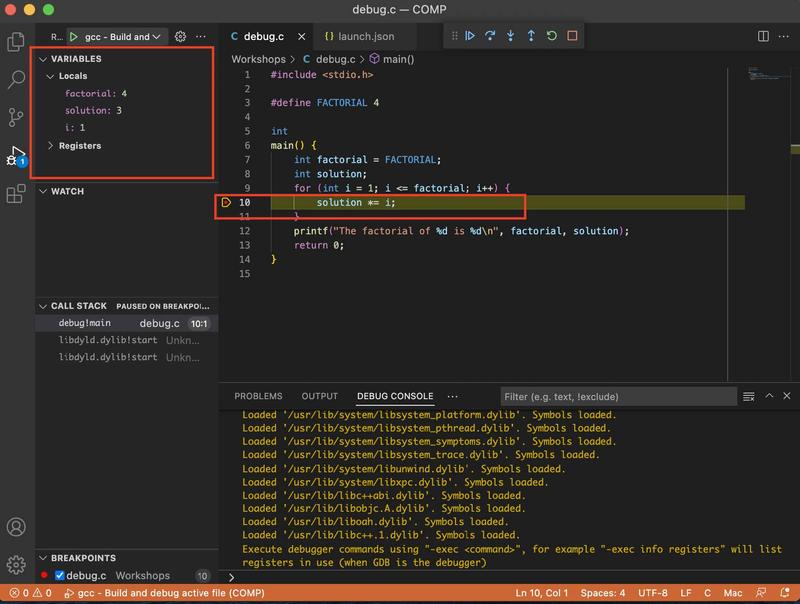Stop debugging with the red square

coord(572,36)
